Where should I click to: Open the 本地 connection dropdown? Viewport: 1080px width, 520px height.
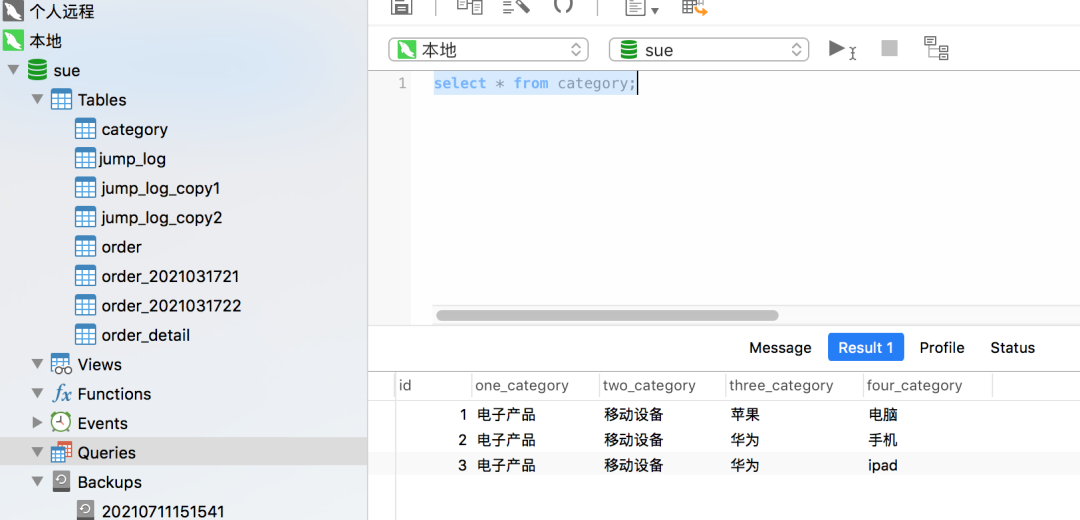488,50
